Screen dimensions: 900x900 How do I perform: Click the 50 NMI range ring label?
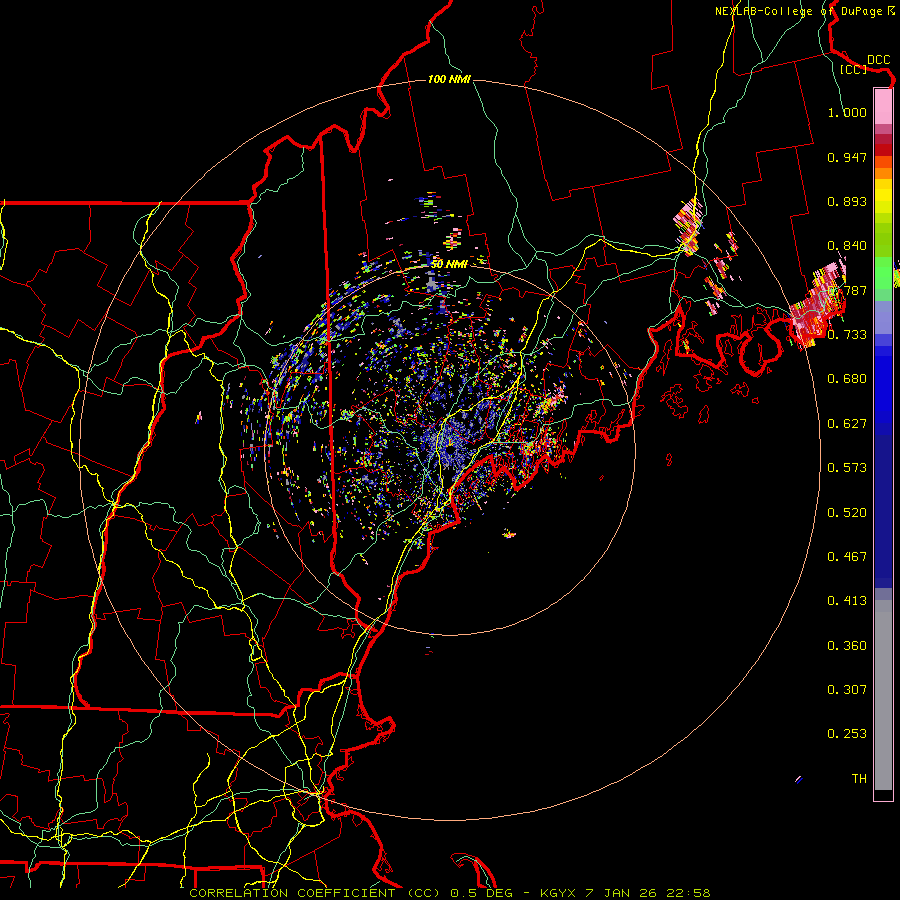pos(449,264)
